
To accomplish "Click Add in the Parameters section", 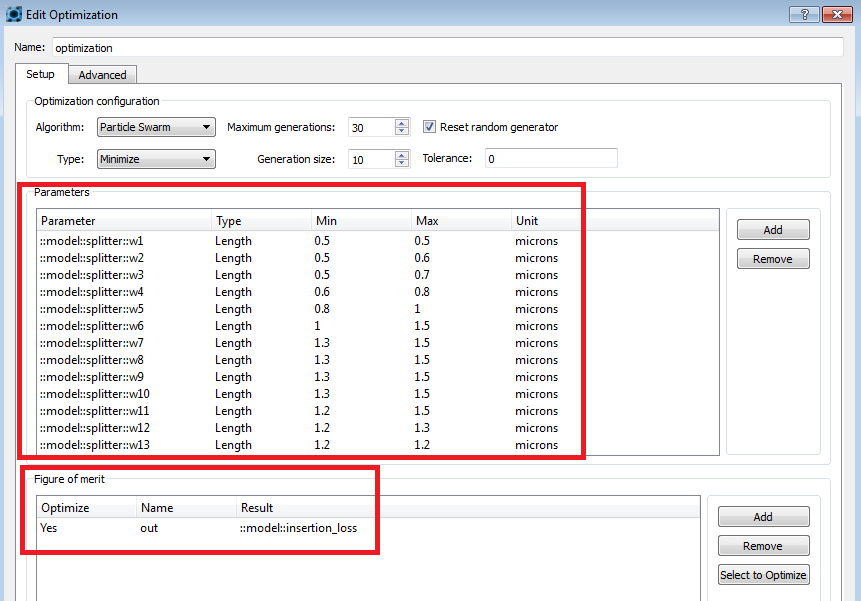I will point(772,229).
